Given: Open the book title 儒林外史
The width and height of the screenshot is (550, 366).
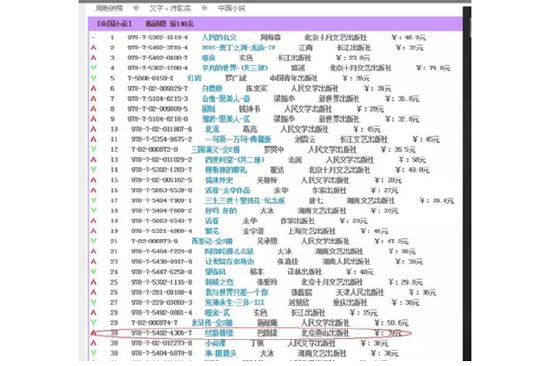Looking at the screenshot, I should (219, 180).
